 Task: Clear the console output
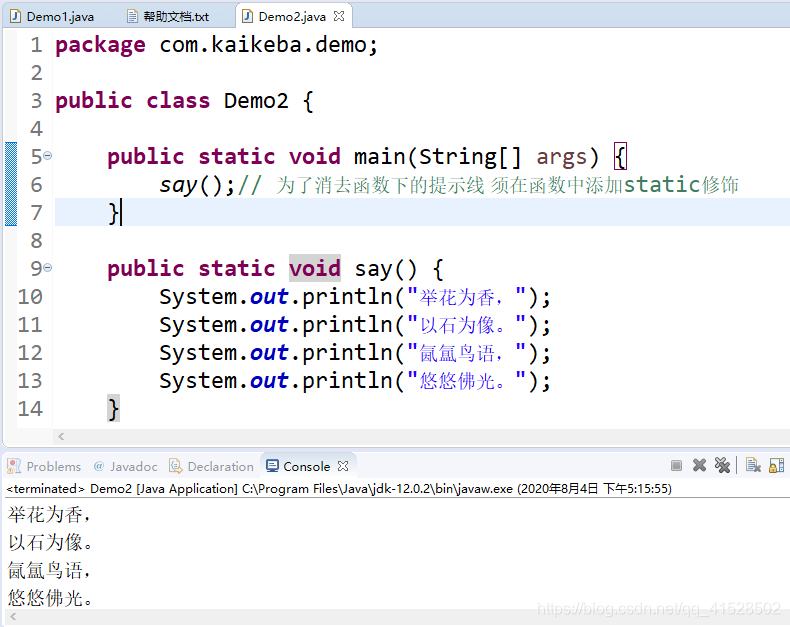pyautogui.click(x=753, y=465)
